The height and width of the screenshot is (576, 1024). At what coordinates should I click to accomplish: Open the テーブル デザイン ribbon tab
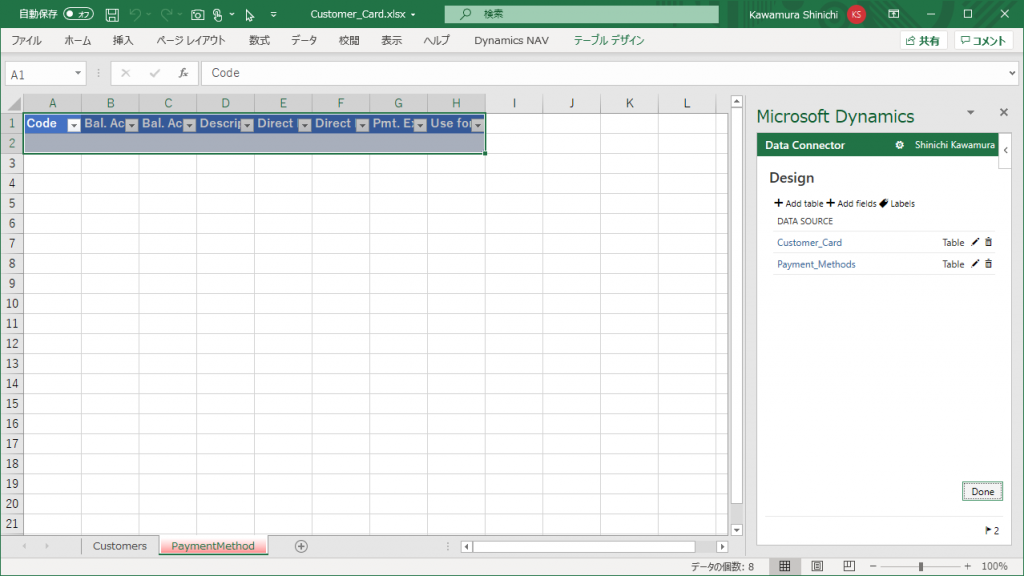(609, 40)
